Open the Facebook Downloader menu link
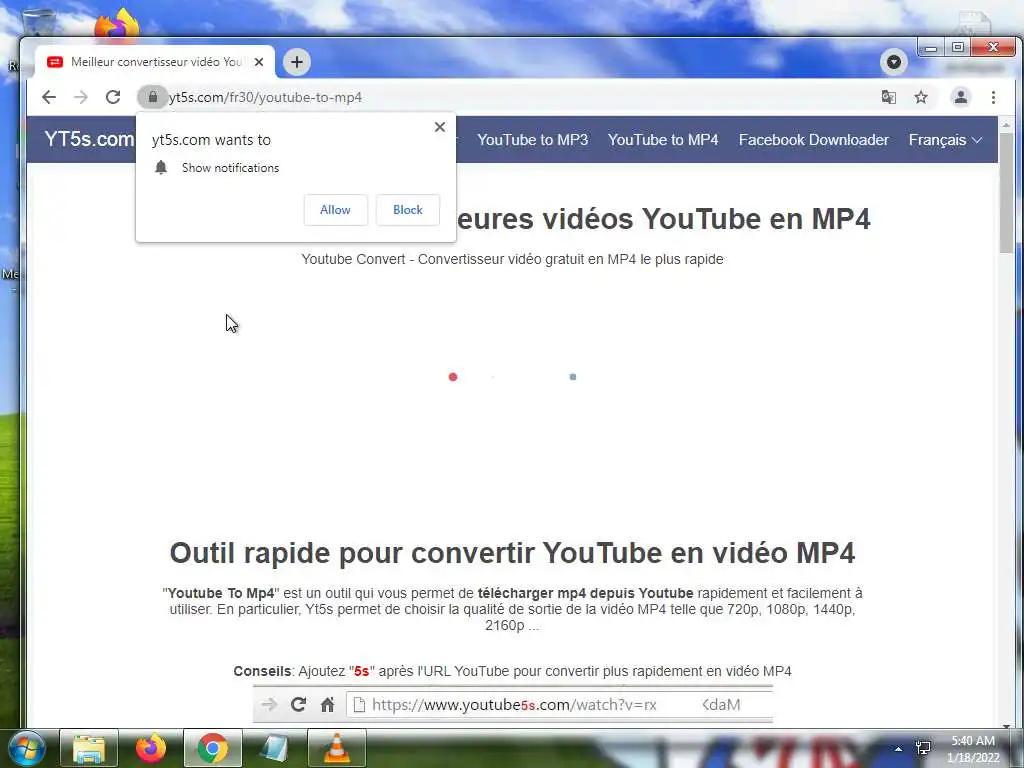Screen dimensions: 1024x768 tap(814, 140)
